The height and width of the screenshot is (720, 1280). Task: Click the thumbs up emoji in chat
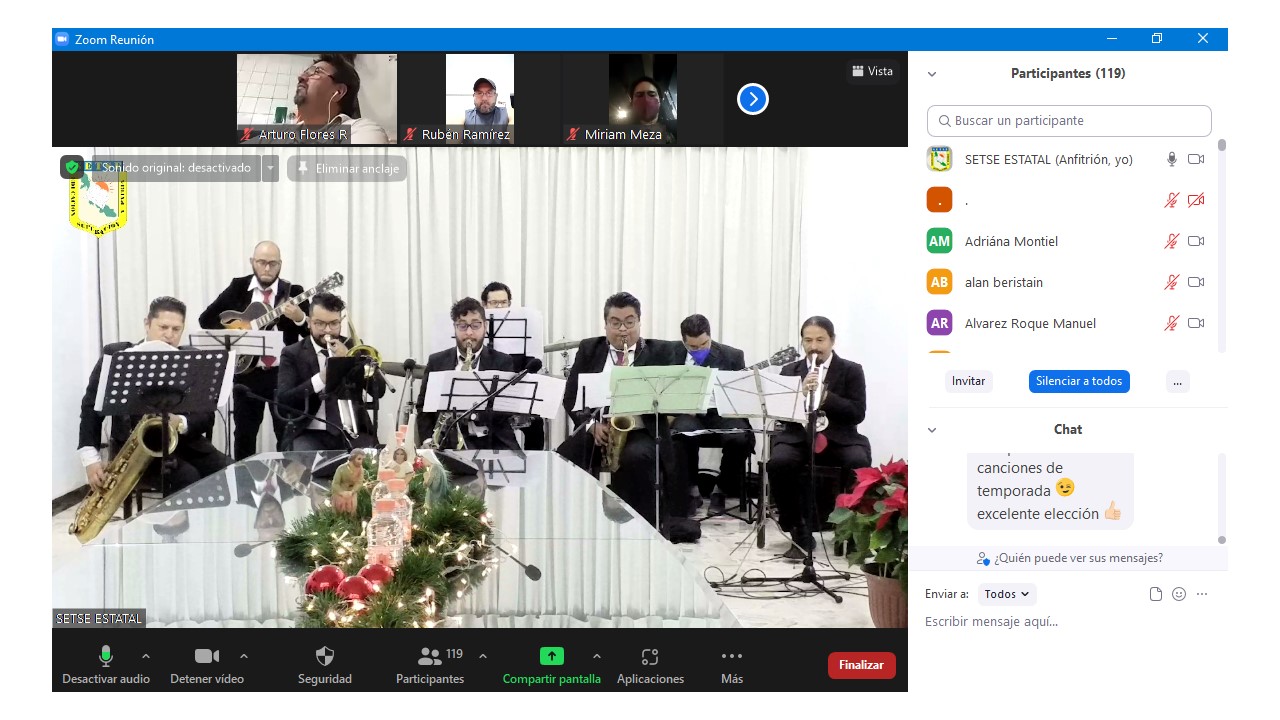[x=1114, y=513]
